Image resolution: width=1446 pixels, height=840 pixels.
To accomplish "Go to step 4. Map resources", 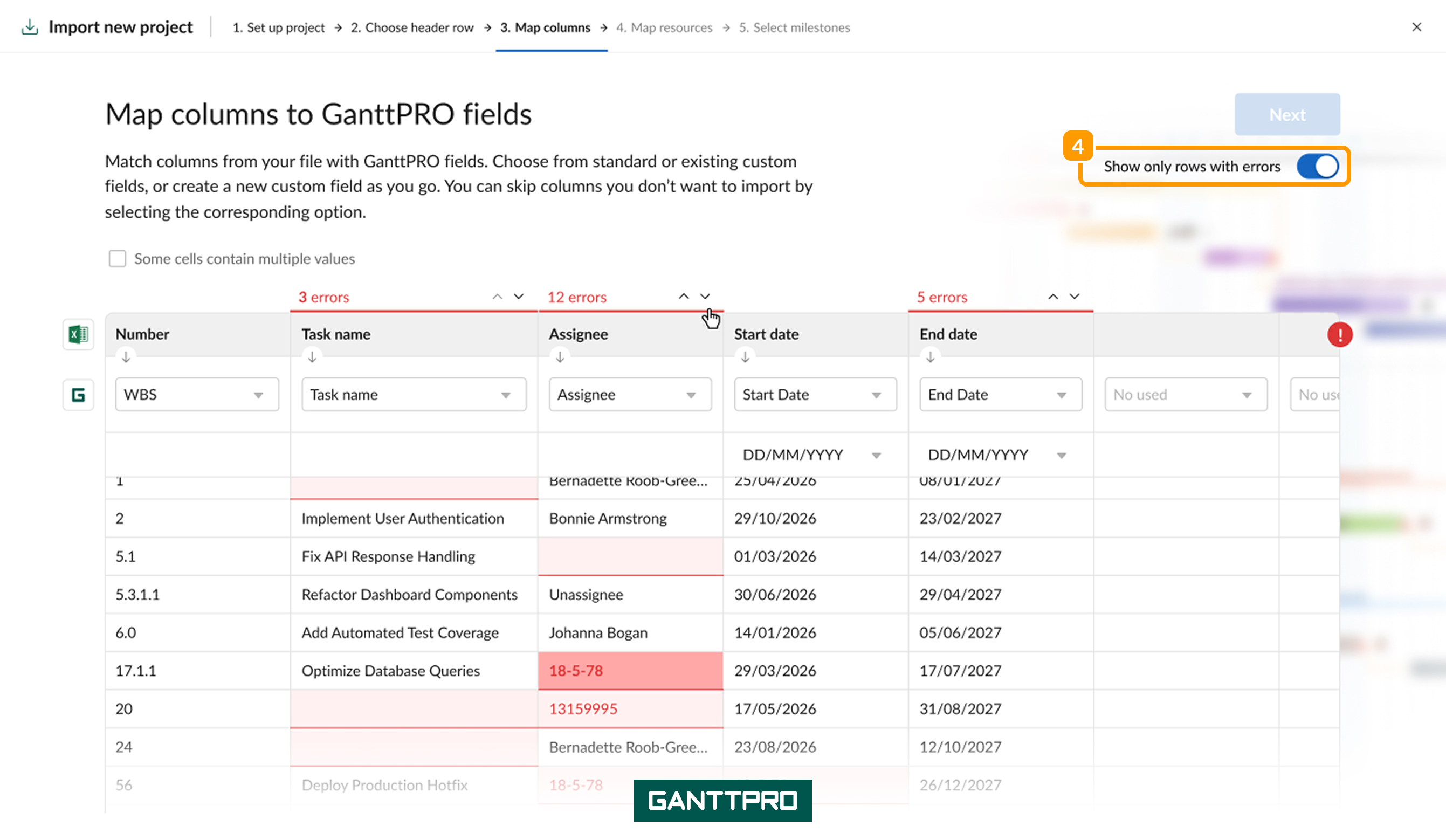I will tap(664, 27).
